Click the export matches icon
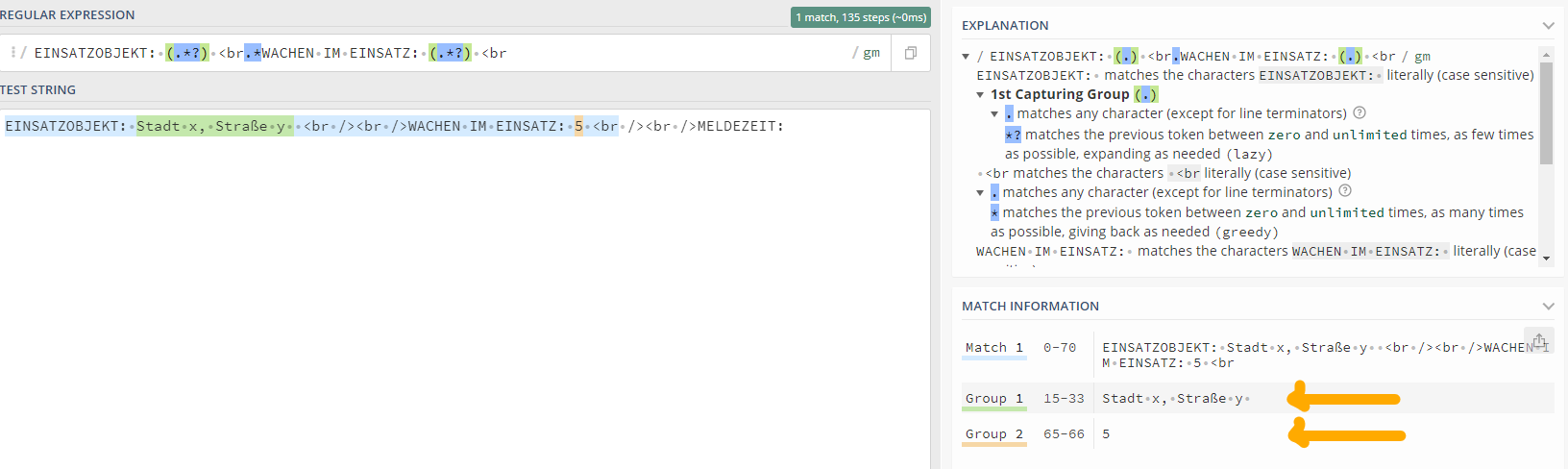The height and width of the screenshot is (469, 1568). [x=1539, y=340]
